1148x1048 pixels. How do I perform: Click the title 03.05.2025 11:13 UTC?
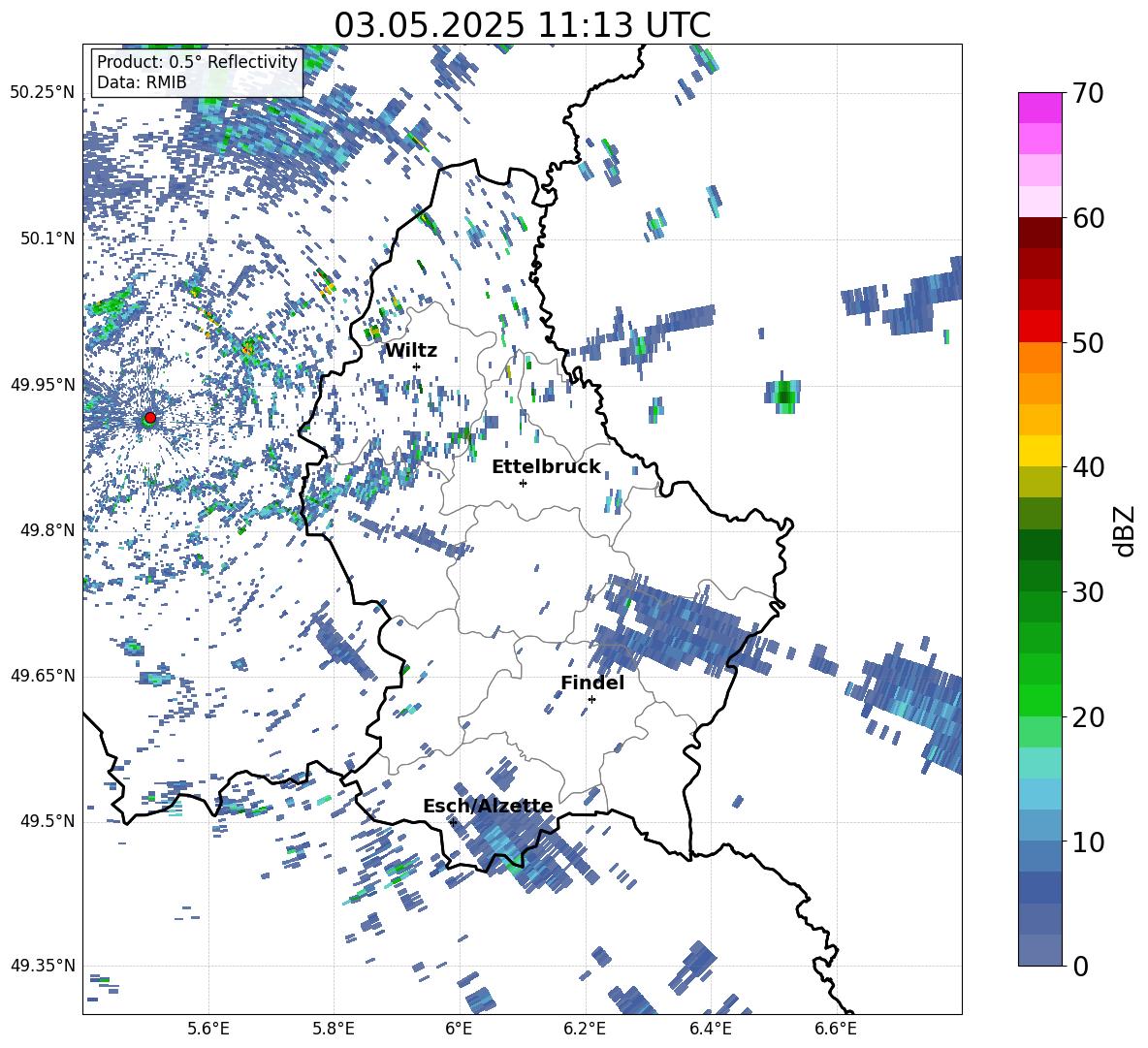[x=523, y=25]
